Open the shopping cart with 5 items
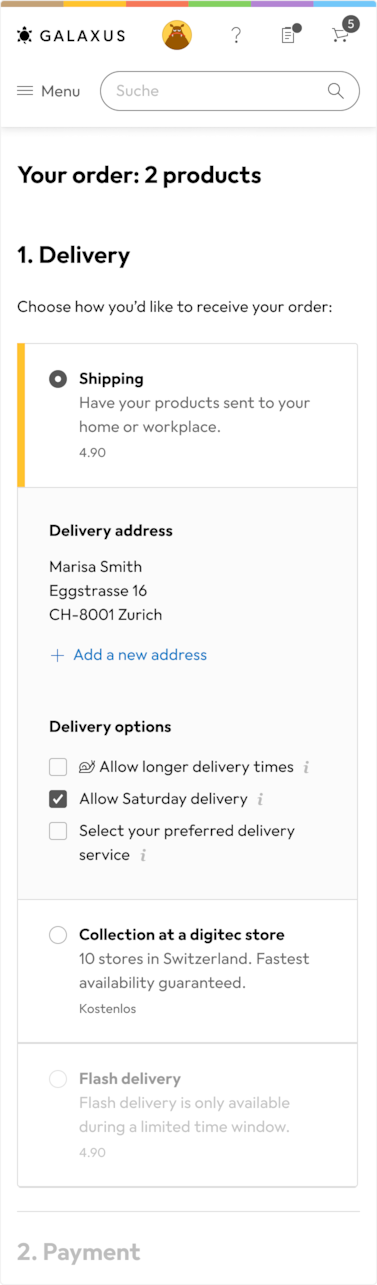This screenshot has width=377, height=1285. coord(342,35)
